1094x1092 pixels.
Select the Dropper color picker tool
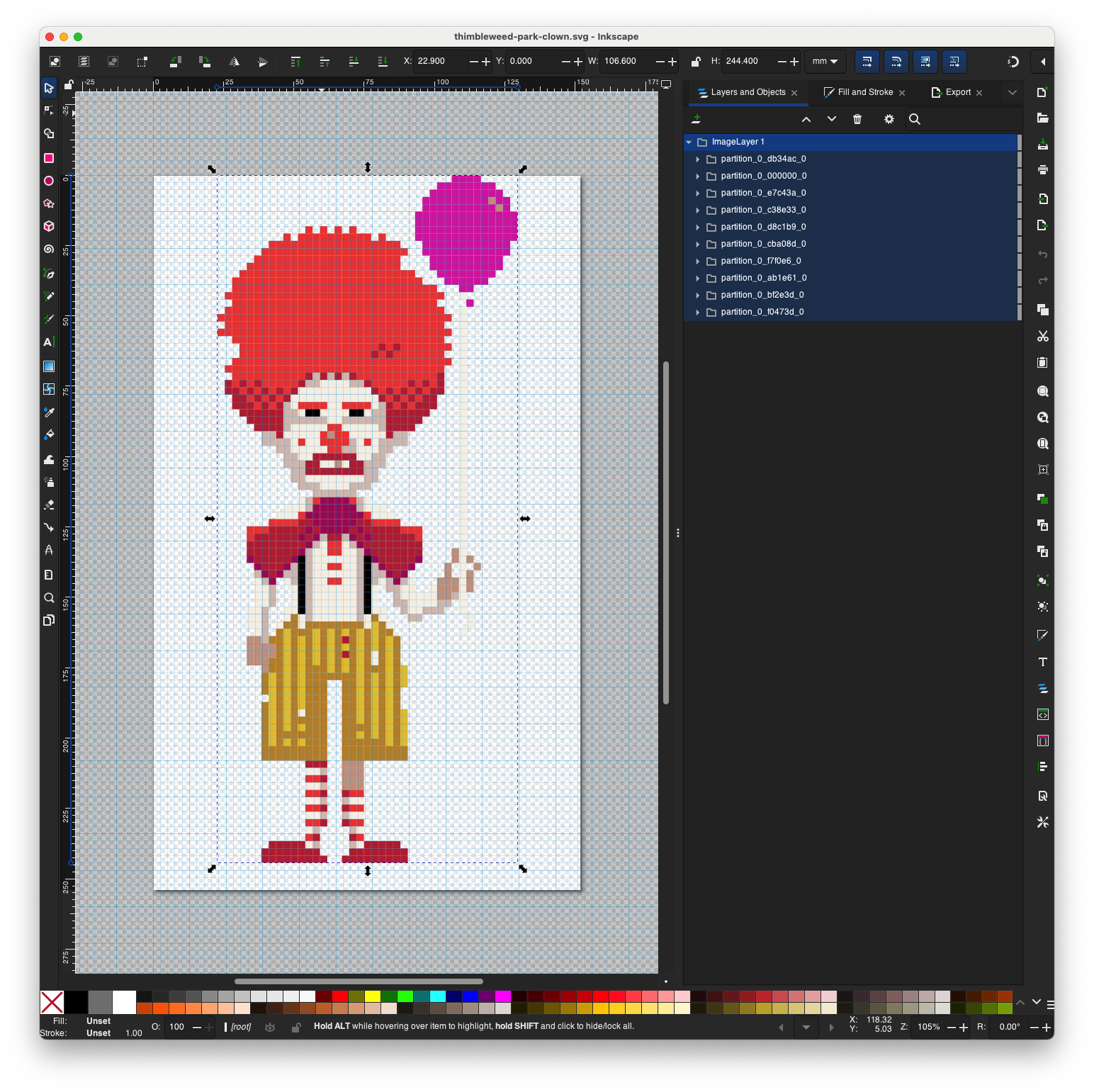coord(49,412)
